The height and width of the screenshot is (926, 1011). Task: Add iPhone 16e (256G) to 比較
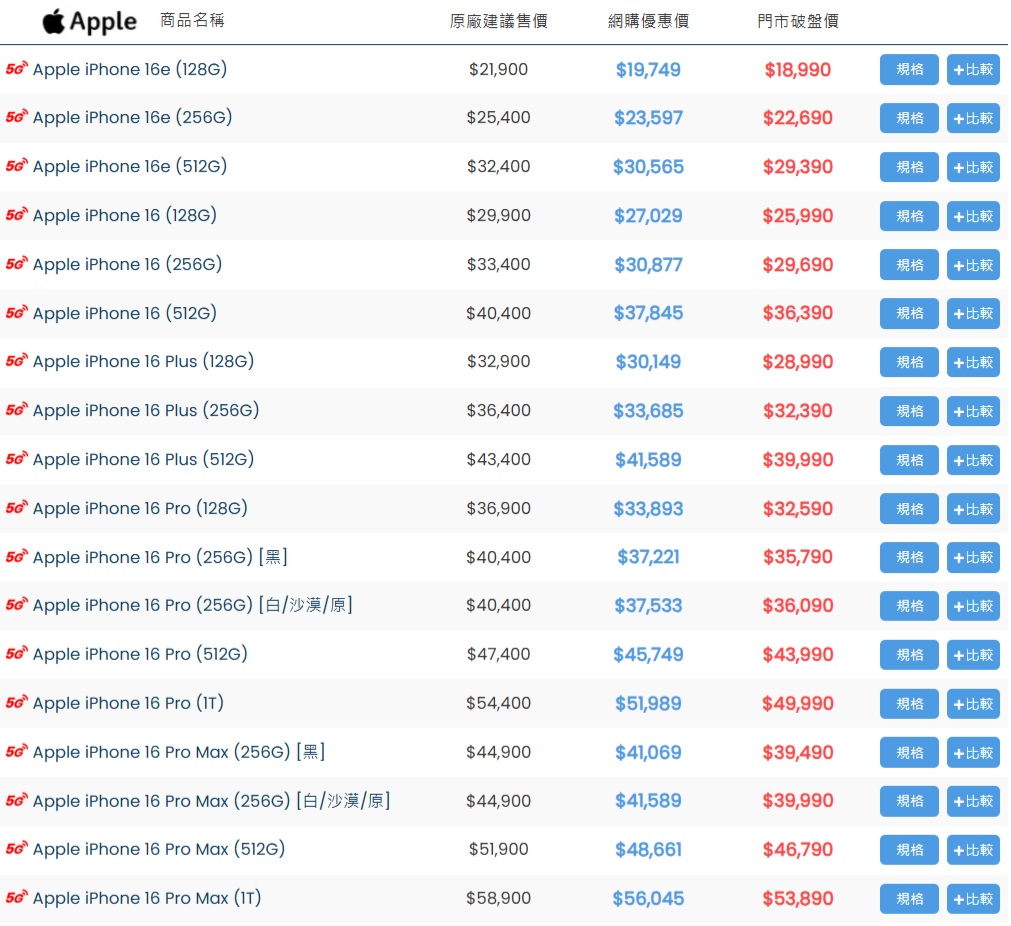(x=972, y=118)
